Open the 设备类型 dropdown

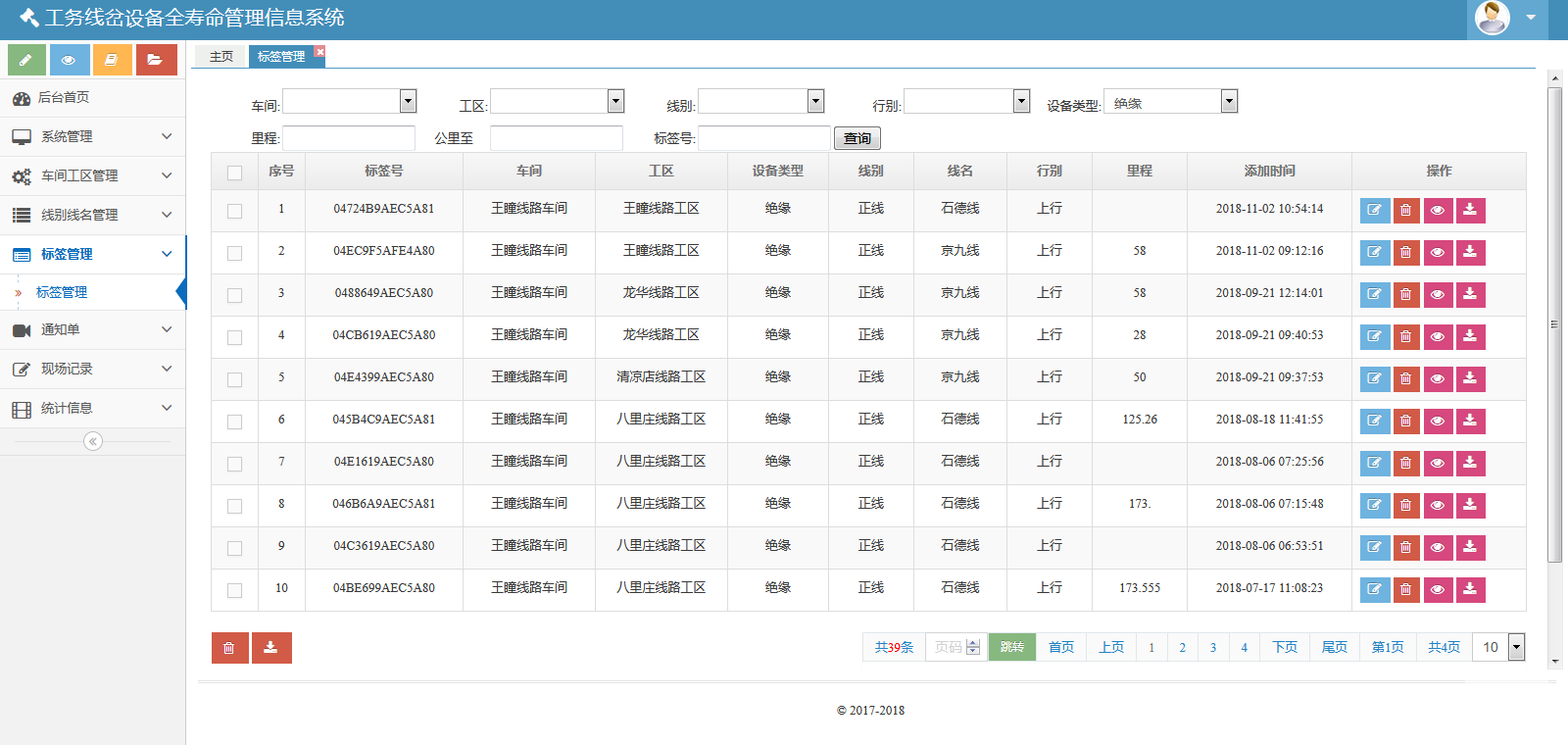pos(1170,102)
